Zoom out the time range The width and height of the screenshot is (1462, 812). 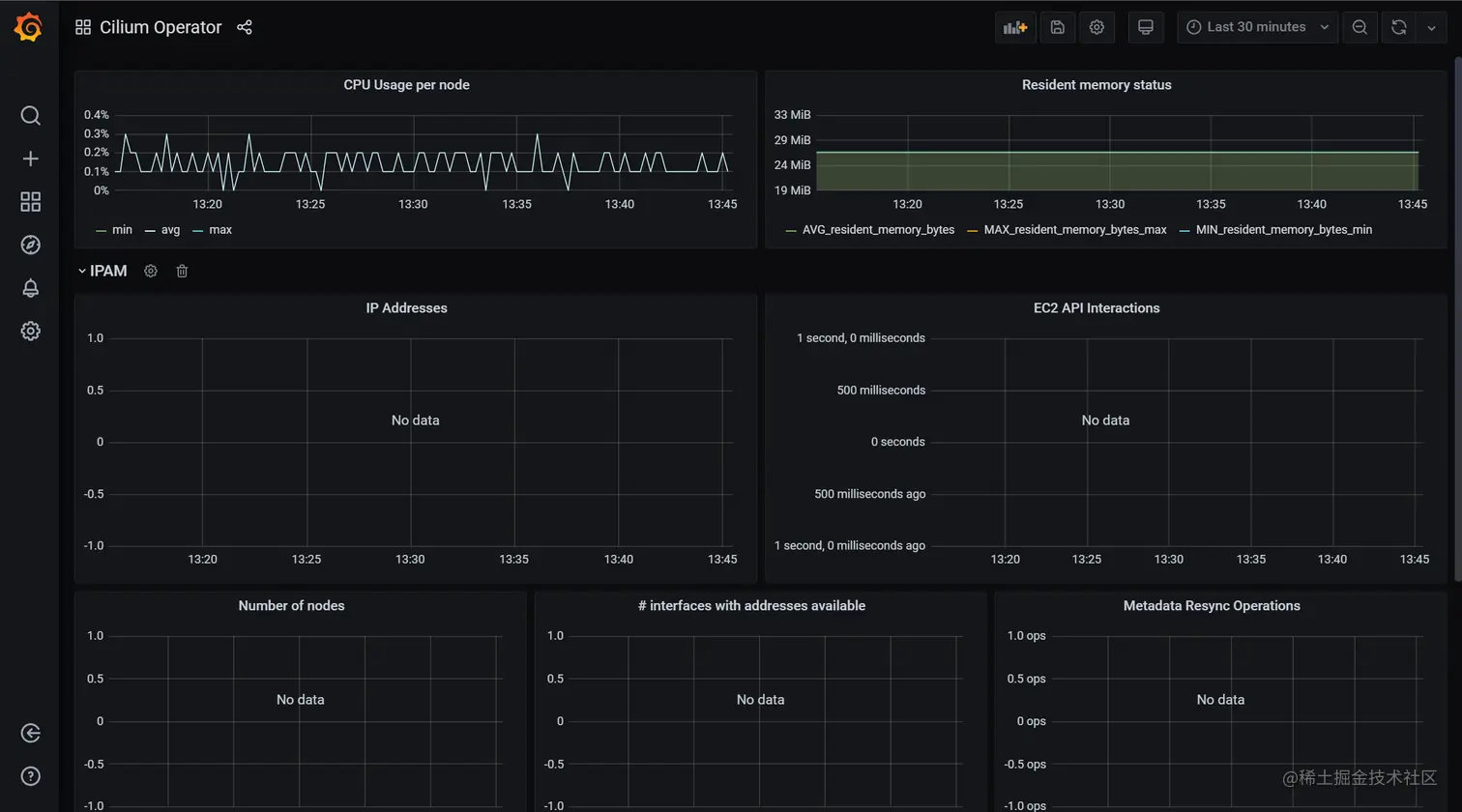tap(1360, 27)
